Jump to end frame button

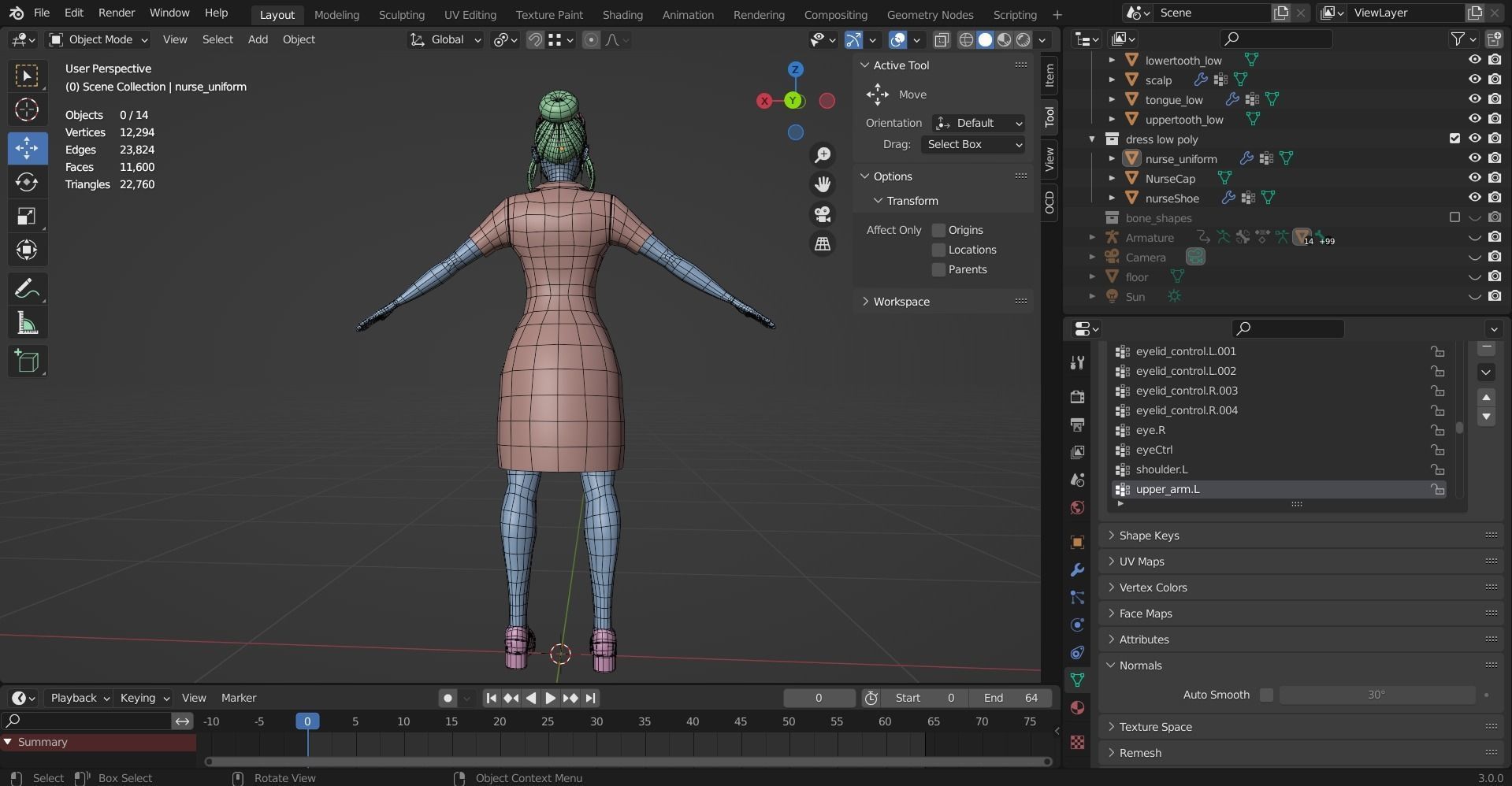(x=590, y=698)
